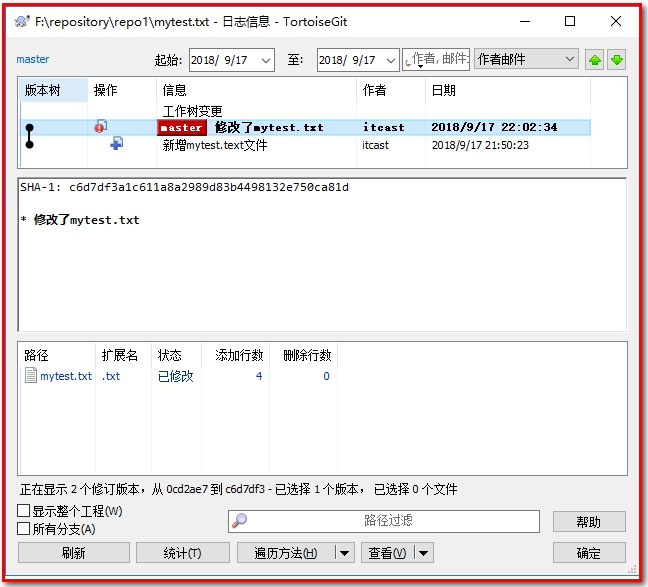The width and height of the screenshot is (648, 587).
Task: Click the green down arrow filter button
Action: 617,60
